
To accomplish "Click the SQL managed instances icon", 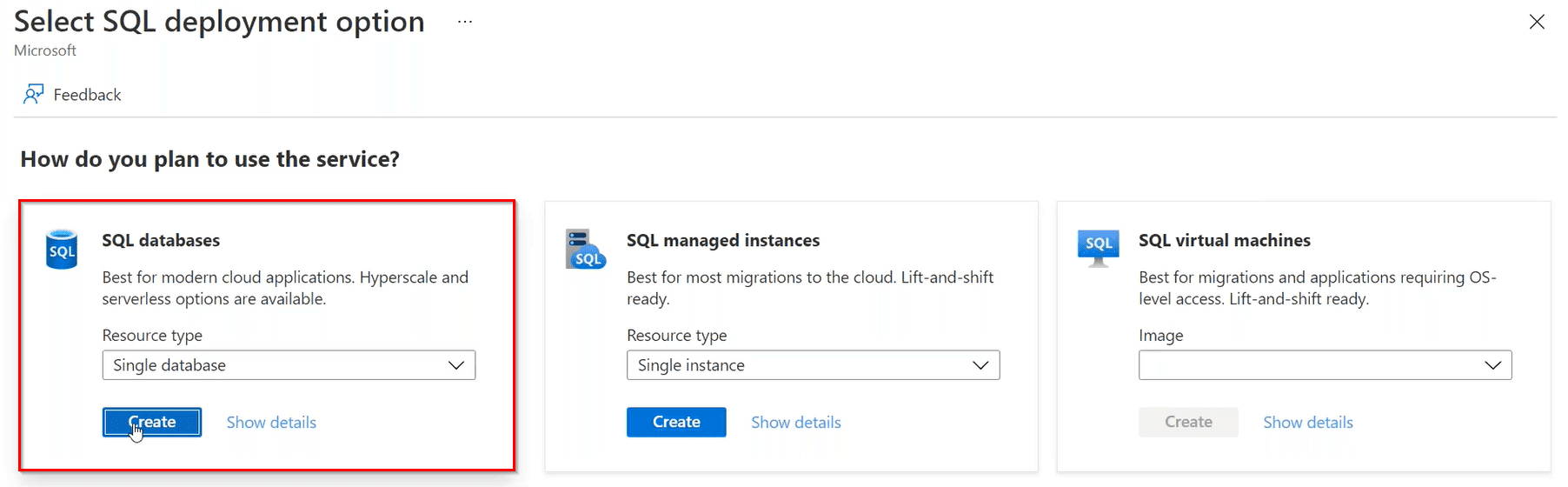I will (x=585, y=250).
